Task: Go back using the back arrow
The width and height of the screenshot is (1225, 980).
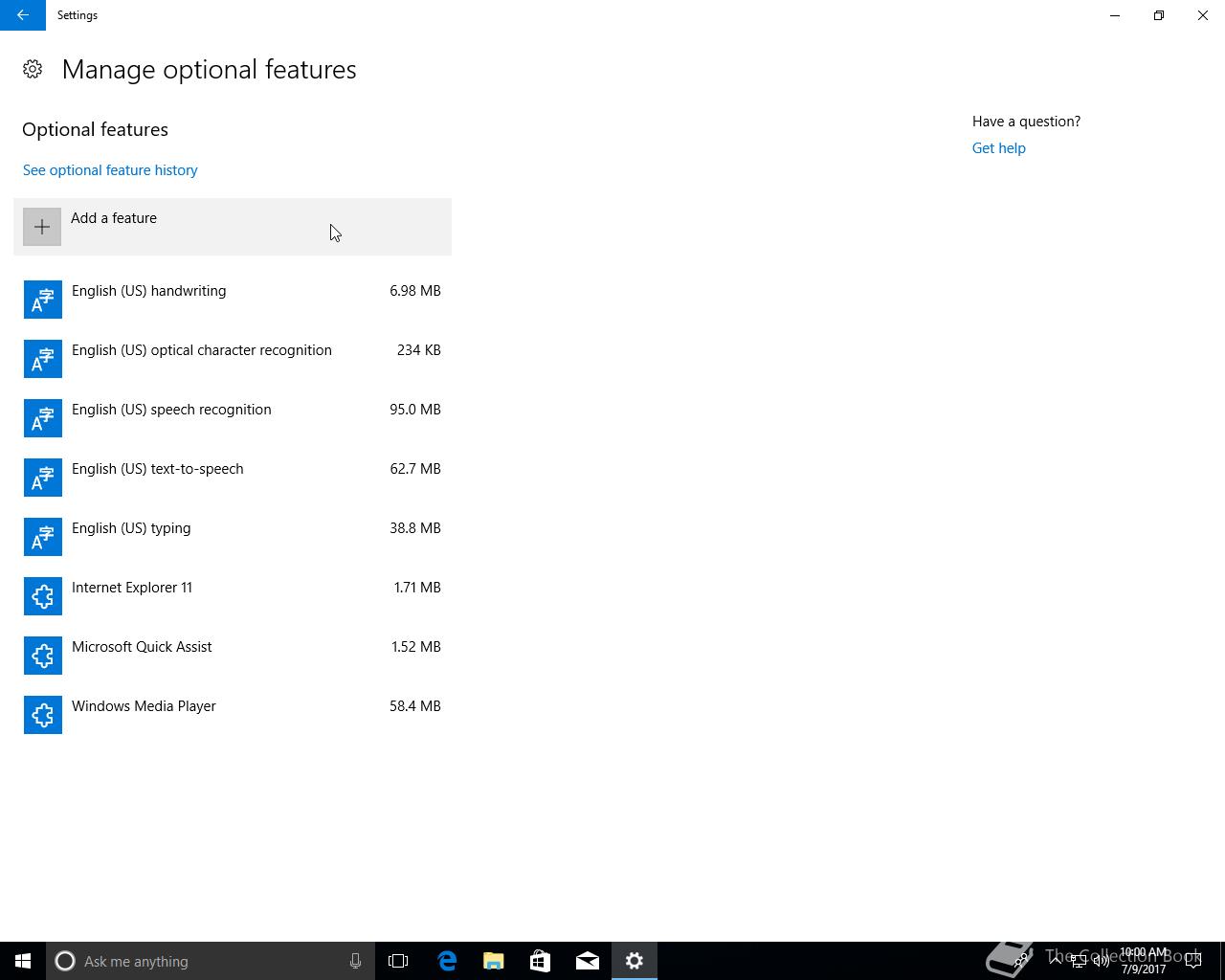Action: tap(23, 15)
